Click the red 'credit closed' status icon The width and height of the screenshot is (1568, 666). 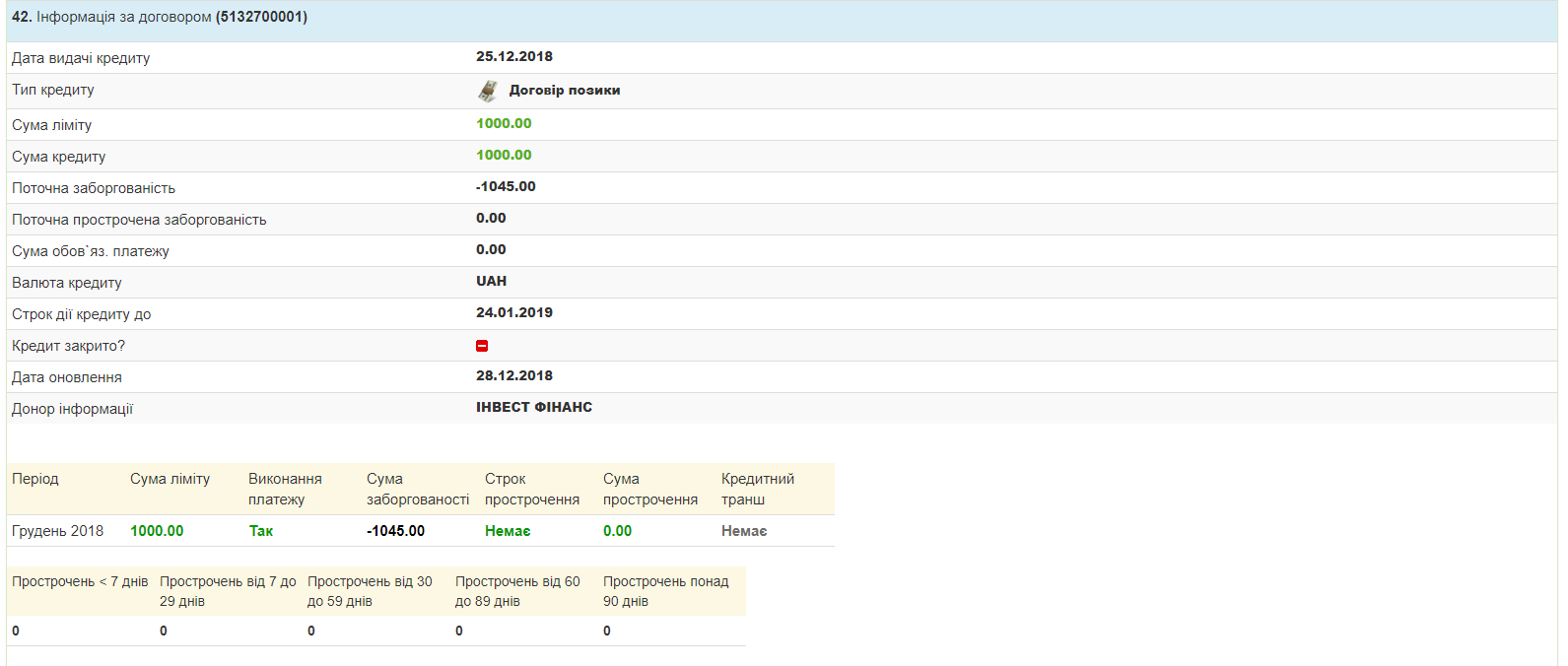(482, 346)
